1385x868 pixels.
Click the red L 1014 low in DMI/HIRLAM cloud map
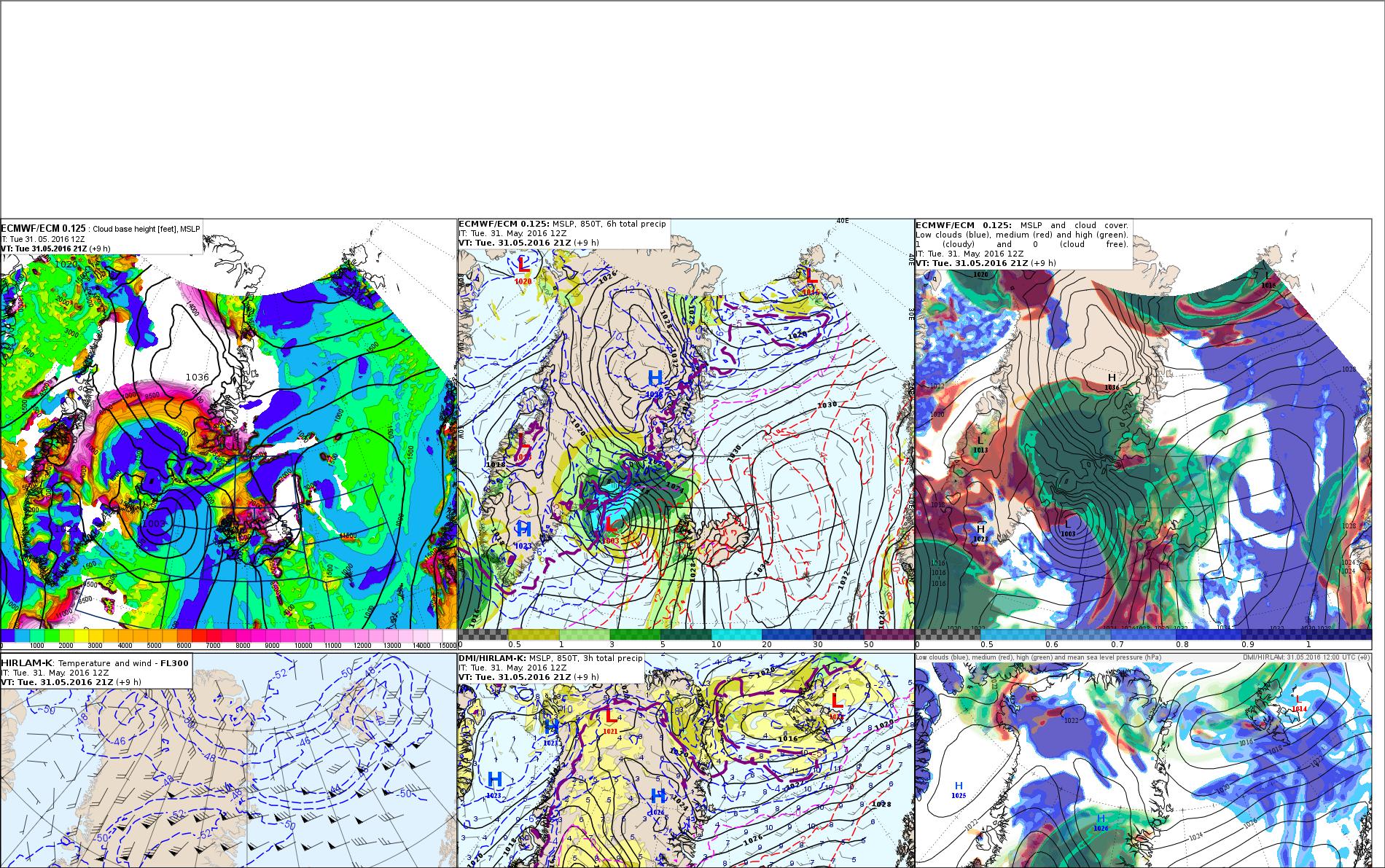1298,703
